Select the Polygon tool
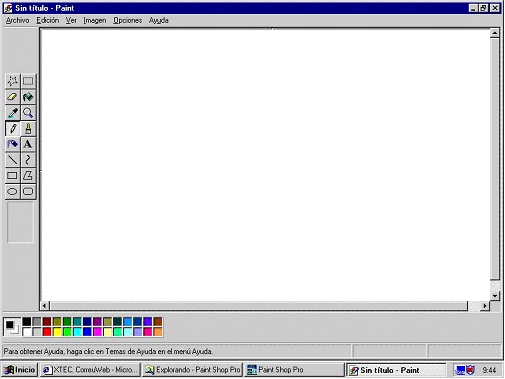The image size is (505, 379). [x=28, y=176]
